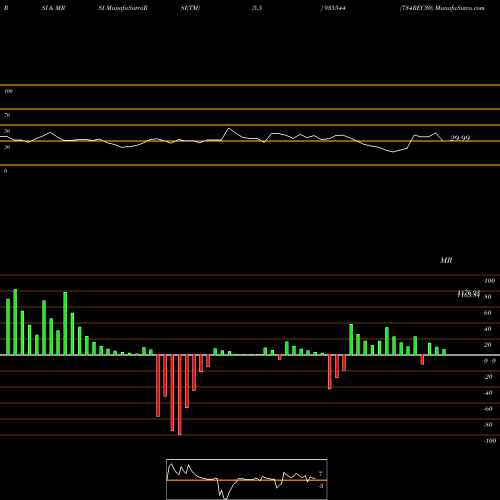The width and height of the screenshot is (500, 500).
Task: Click the RSI axis label 70
Action: tap(7, 115)
